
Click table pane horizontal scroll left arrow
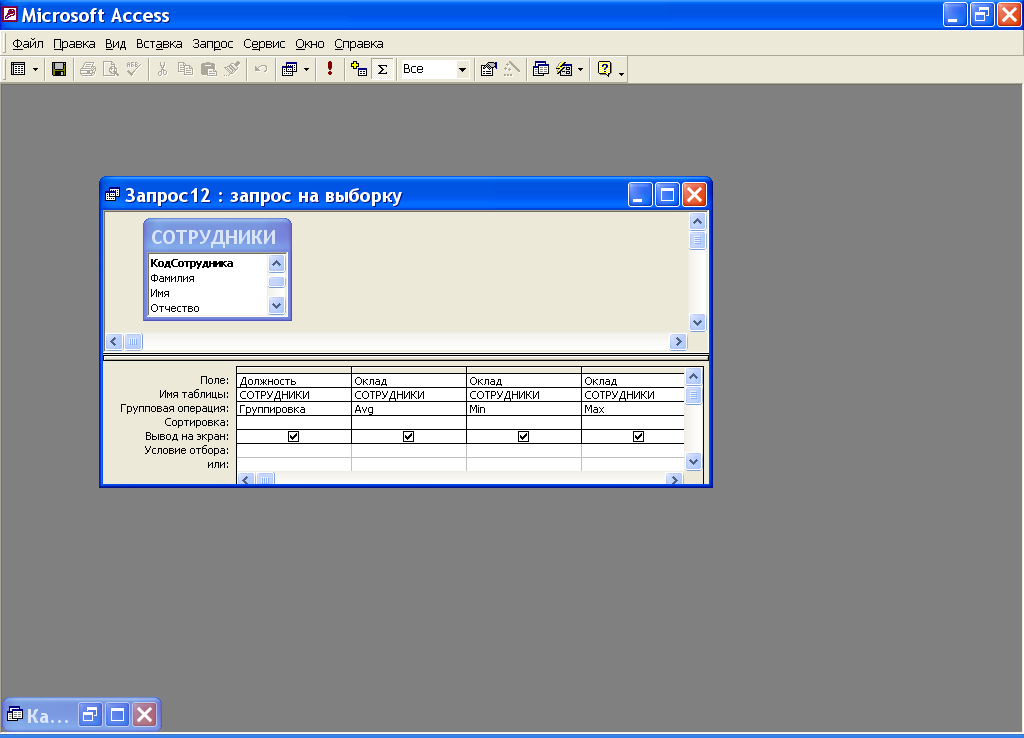tap(114, 342)
